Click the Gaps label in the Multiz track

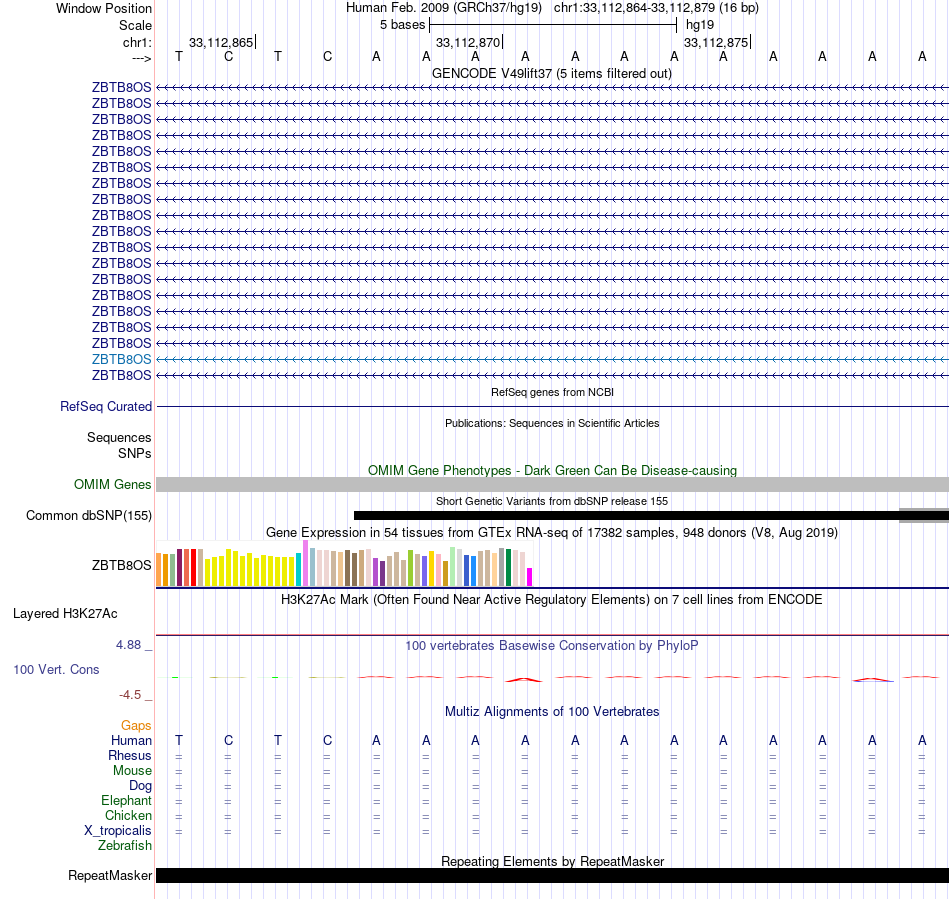(x=136, y=726)
